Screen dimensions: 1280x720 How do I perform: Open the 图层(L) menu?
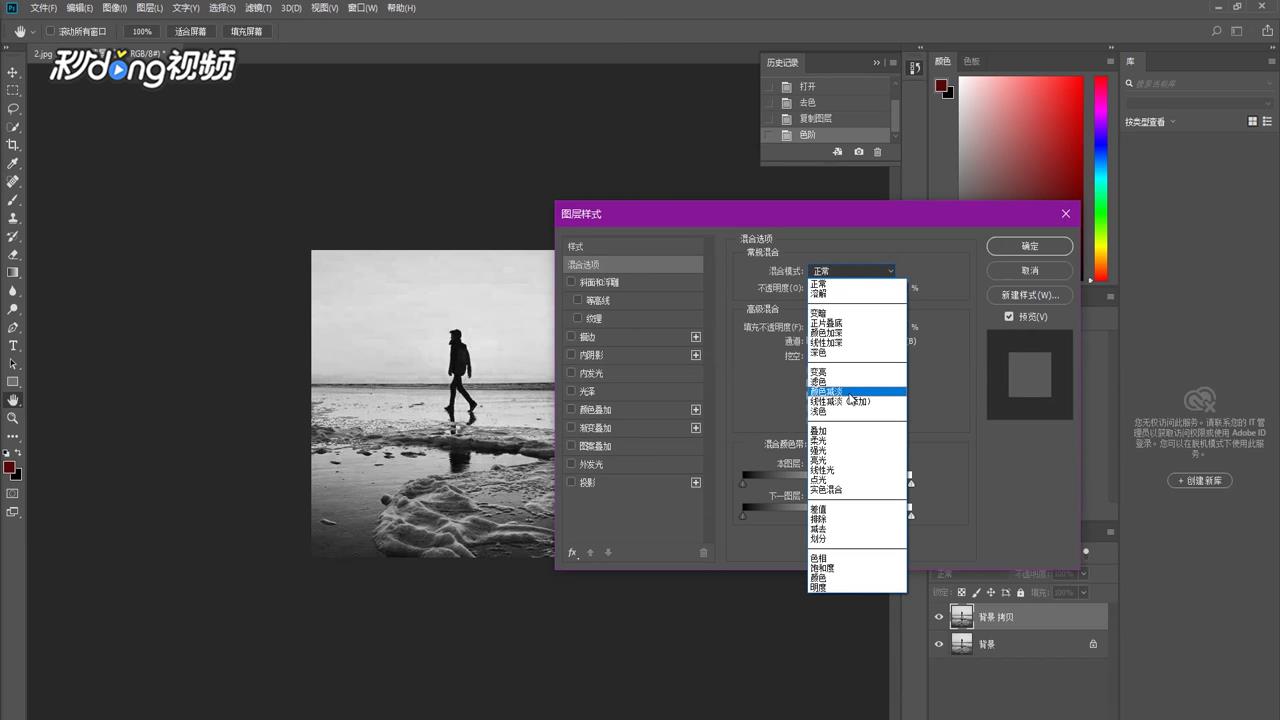150,8
